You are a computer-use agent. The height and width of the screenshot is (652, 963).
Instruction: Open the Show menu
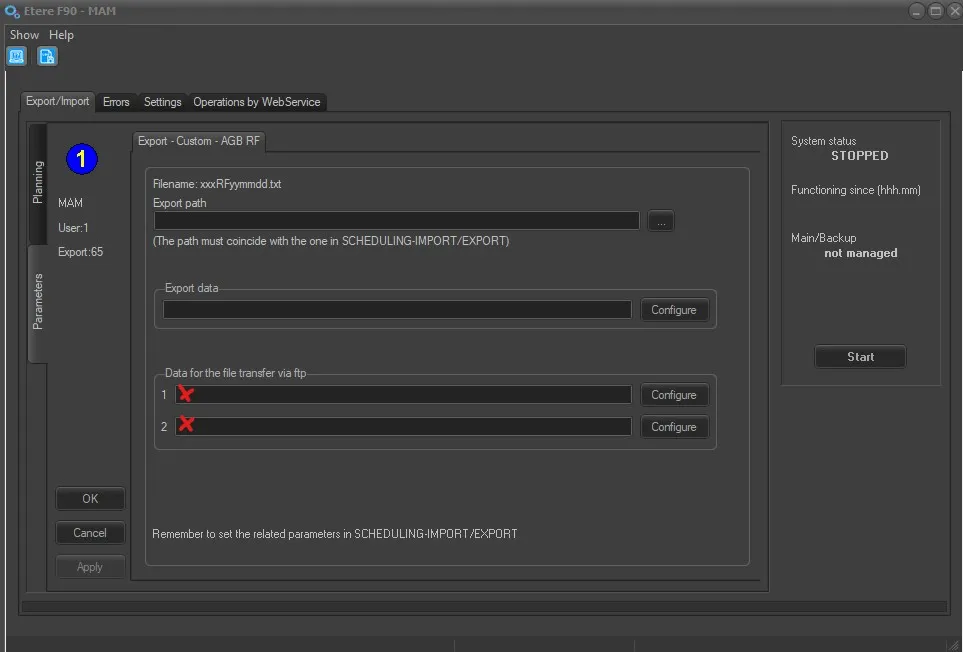click(x=24, y=35)
